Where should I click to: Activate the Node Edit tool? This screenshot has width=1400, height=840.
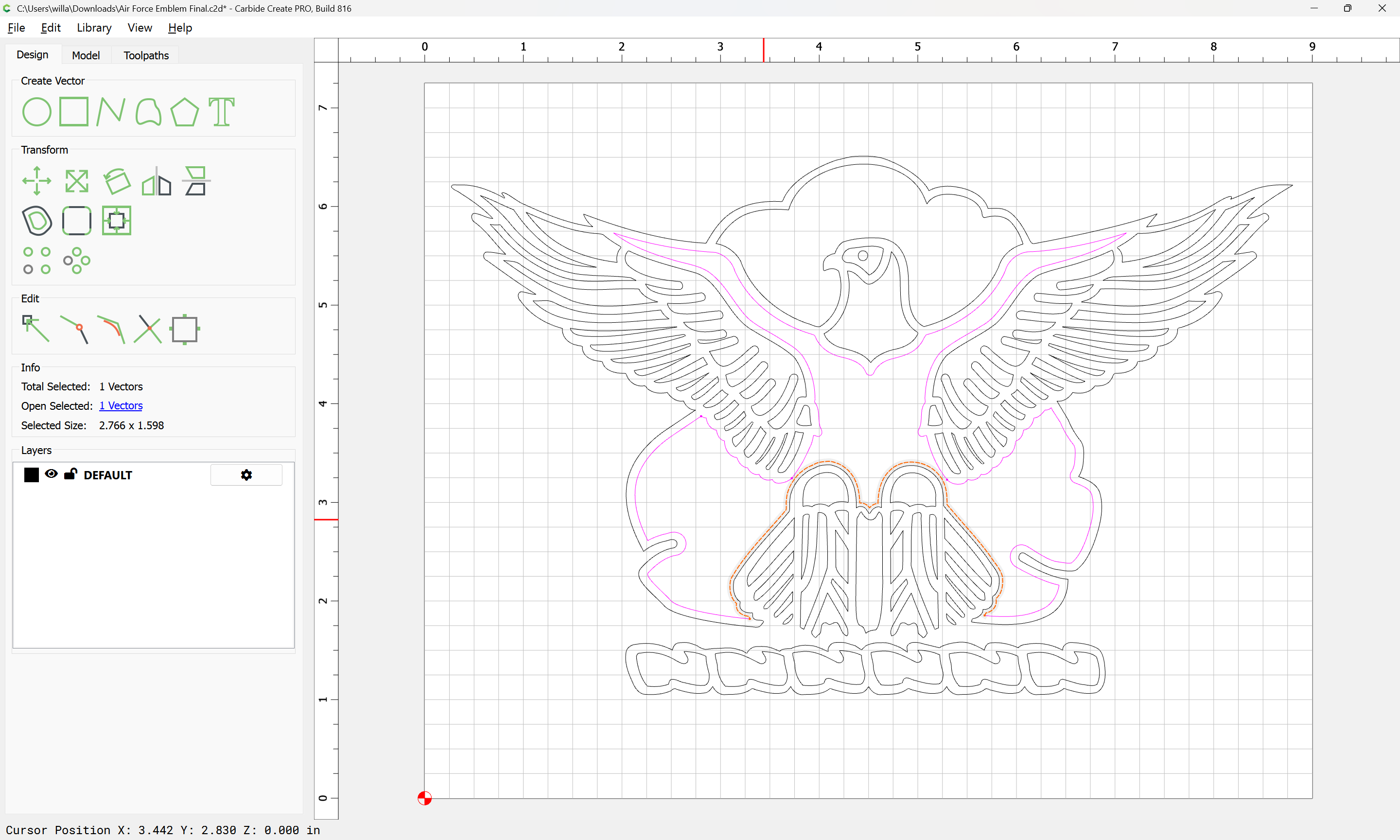click(x=35, y=329)
